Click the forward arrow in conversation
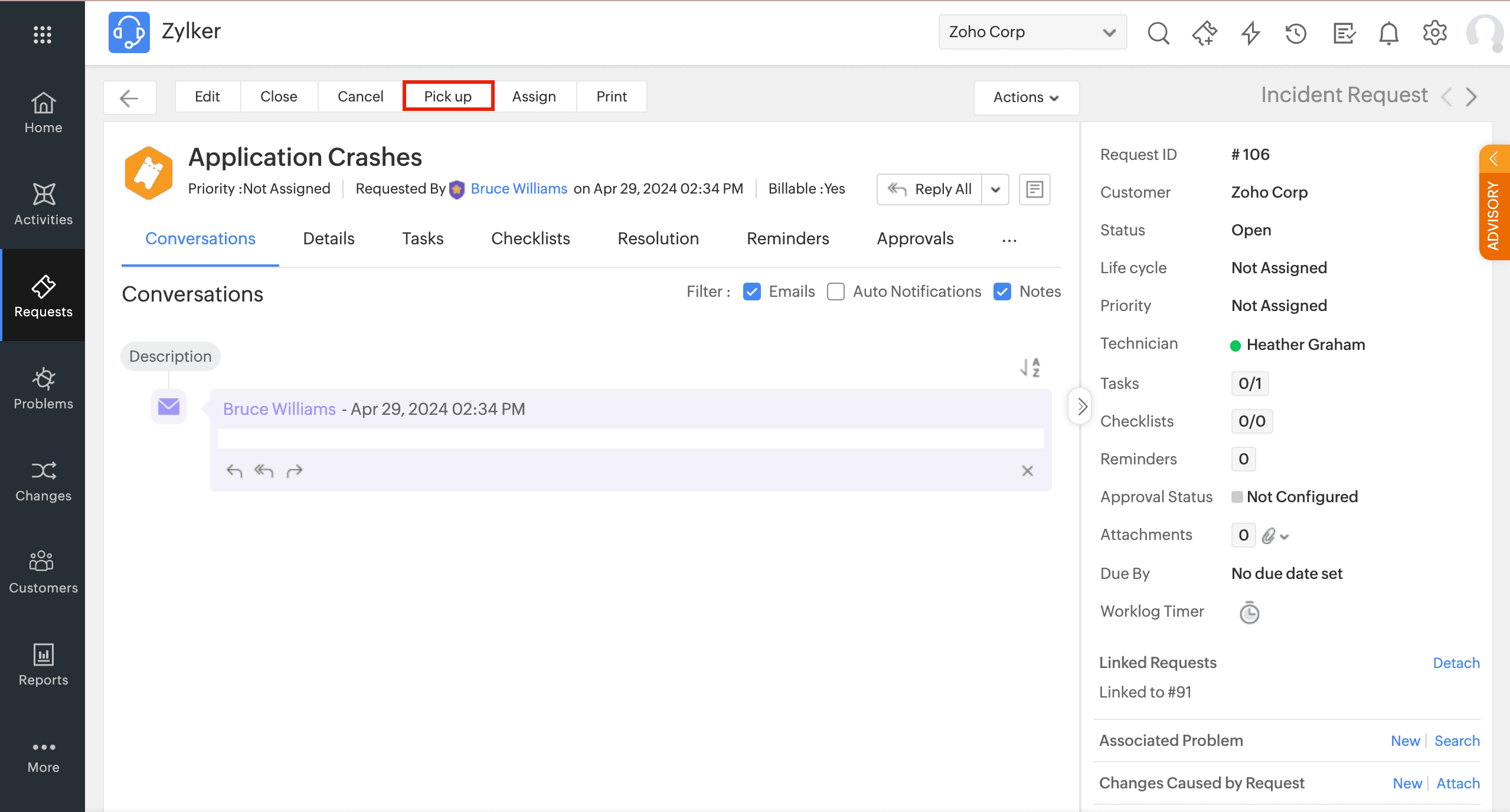This screenshot has width=1510, height=812. pos(295,471)
